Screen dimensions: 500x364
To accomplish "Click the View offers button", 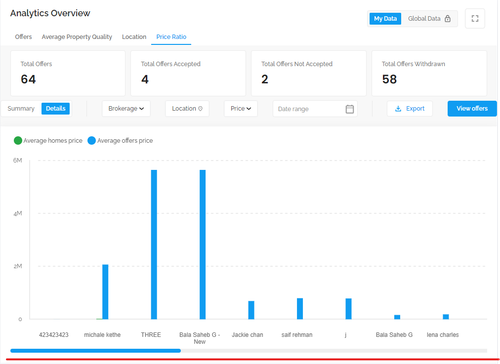I will [x=472, y=109].
